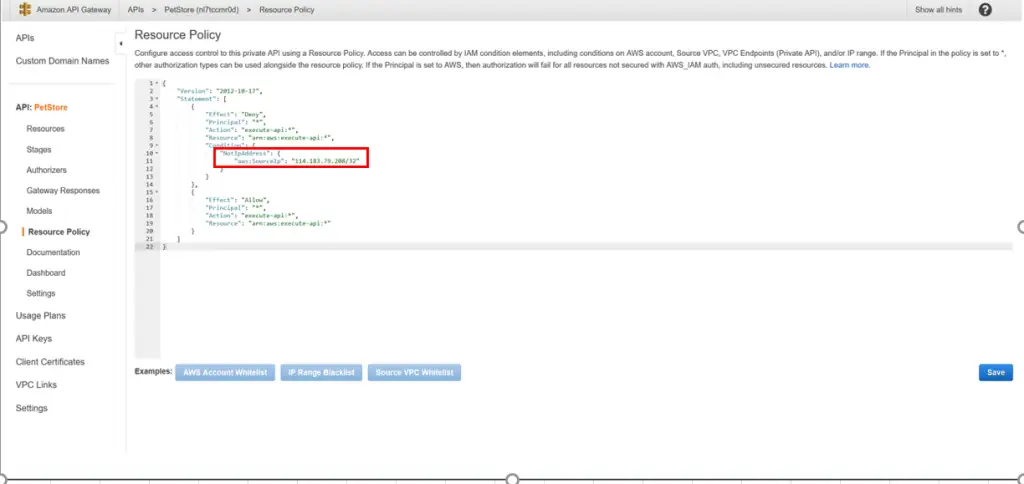
Task: Insert the Source VPC Whitelist example
Action: (414, 372)
